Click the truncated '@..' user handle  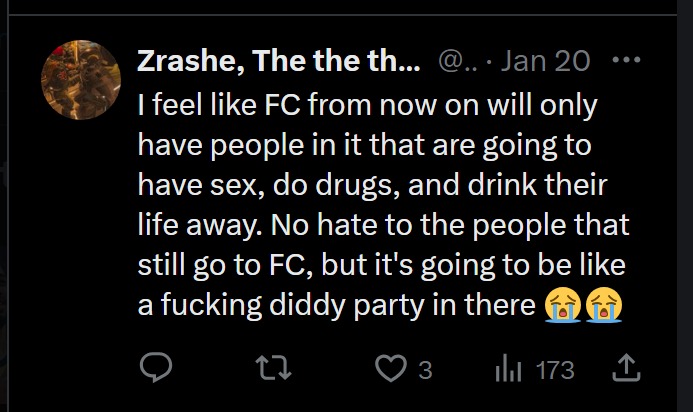point(458,61)
